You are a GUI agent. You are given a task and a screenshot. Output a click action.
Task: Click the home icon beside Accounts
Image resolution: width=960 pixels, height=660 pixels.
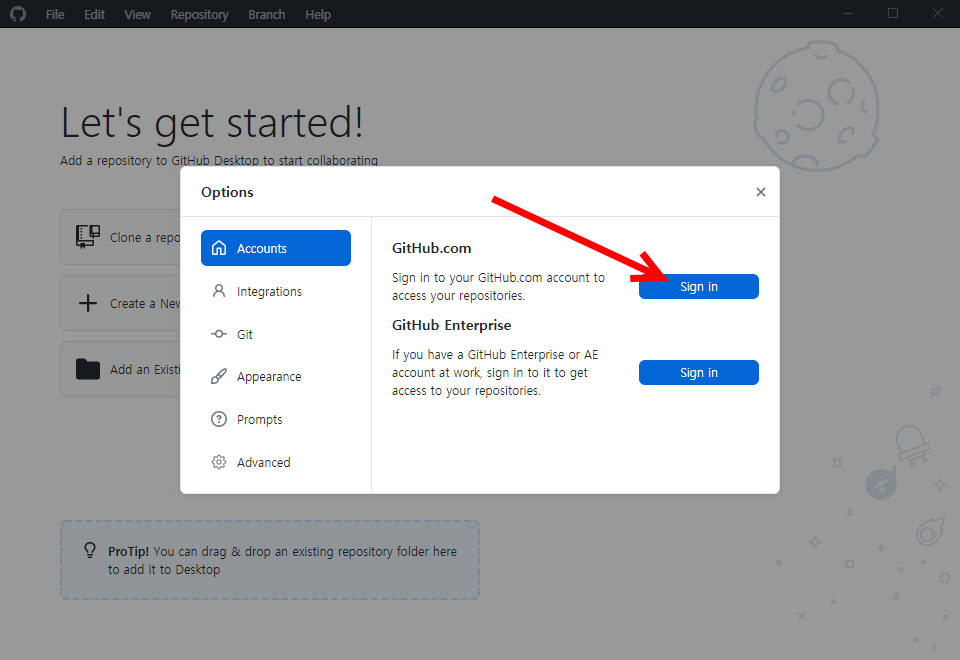pos(219,248)
